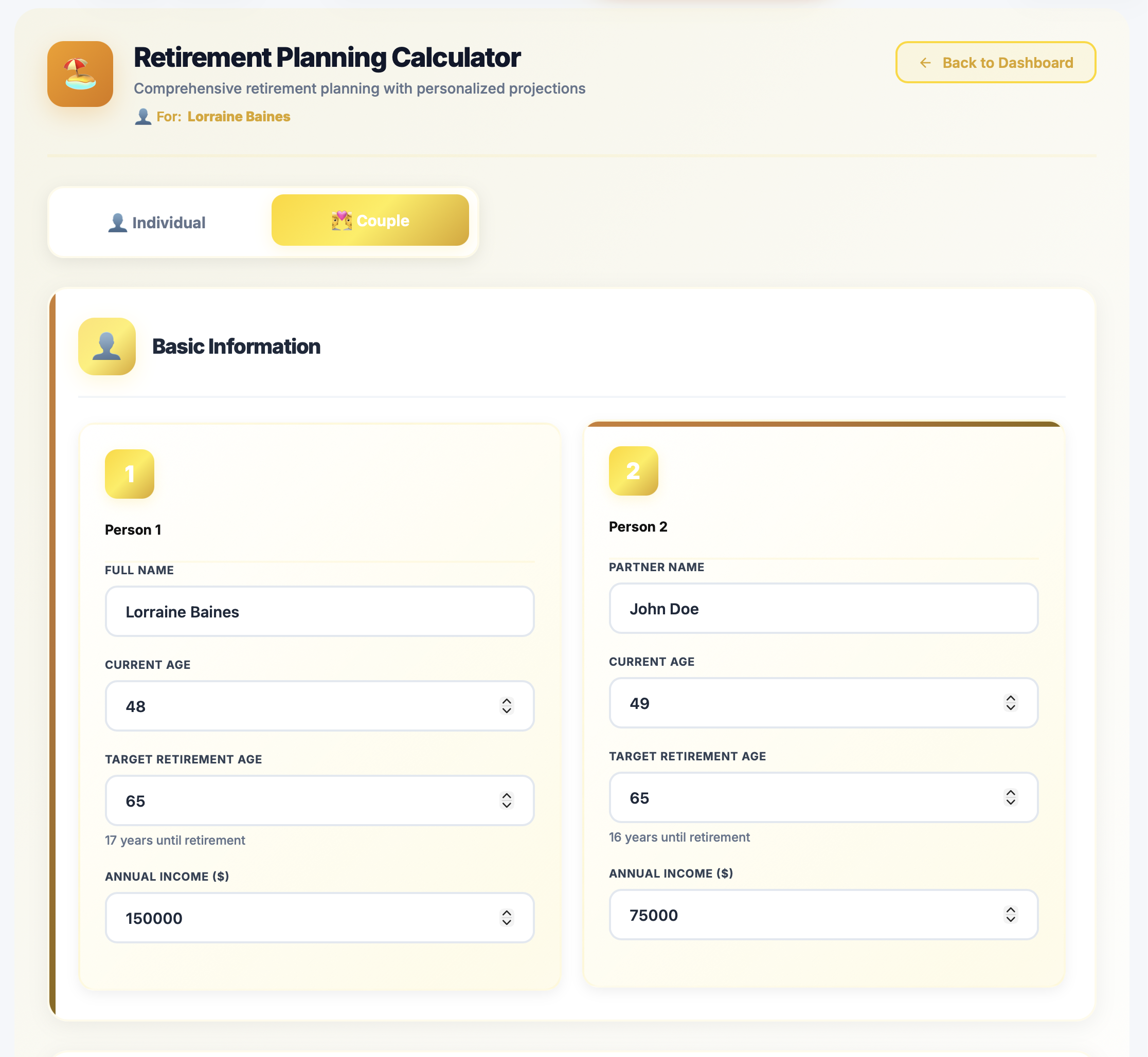
Task: Click the back arrow in Back to Dashboard
Action: pyautogui.click(x=926, y=62)
